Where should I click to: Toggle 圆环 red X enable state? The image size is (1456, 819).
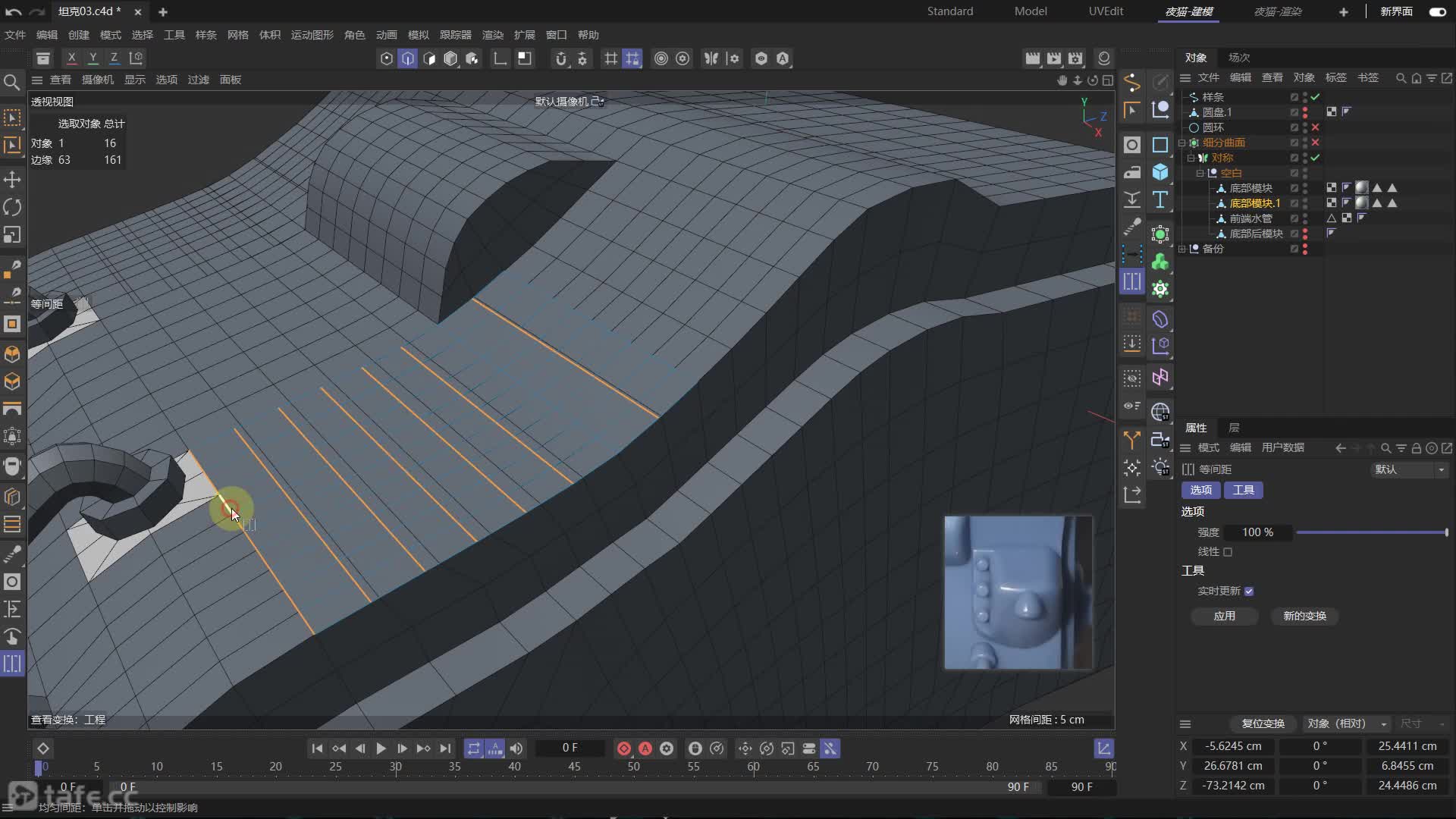(1315, 127)
